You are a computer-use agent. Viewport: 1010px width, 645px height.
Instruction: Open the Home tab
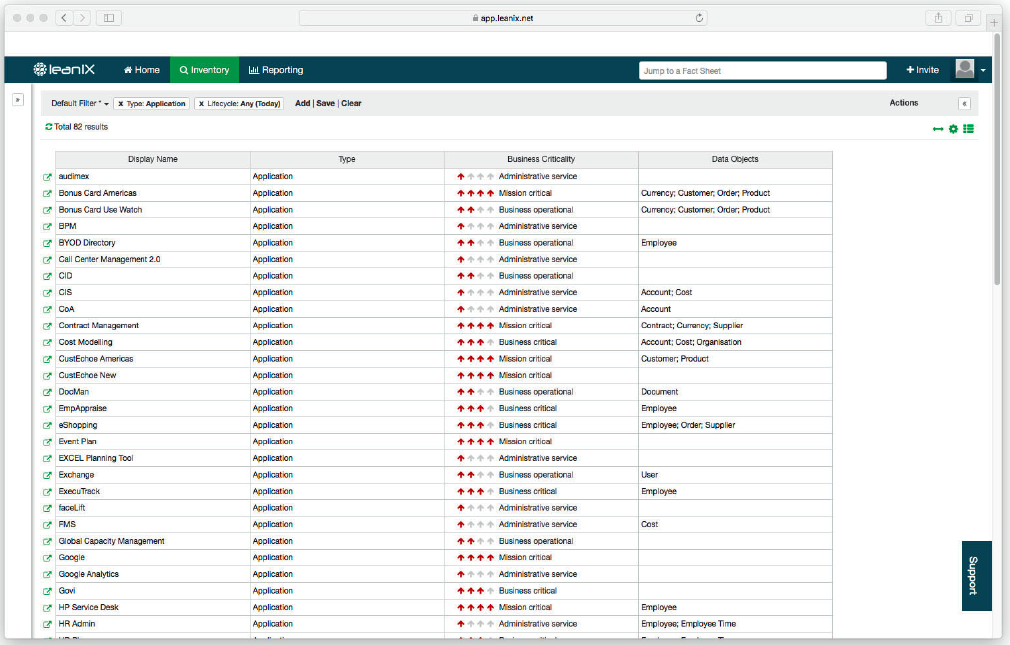point(141,70)
